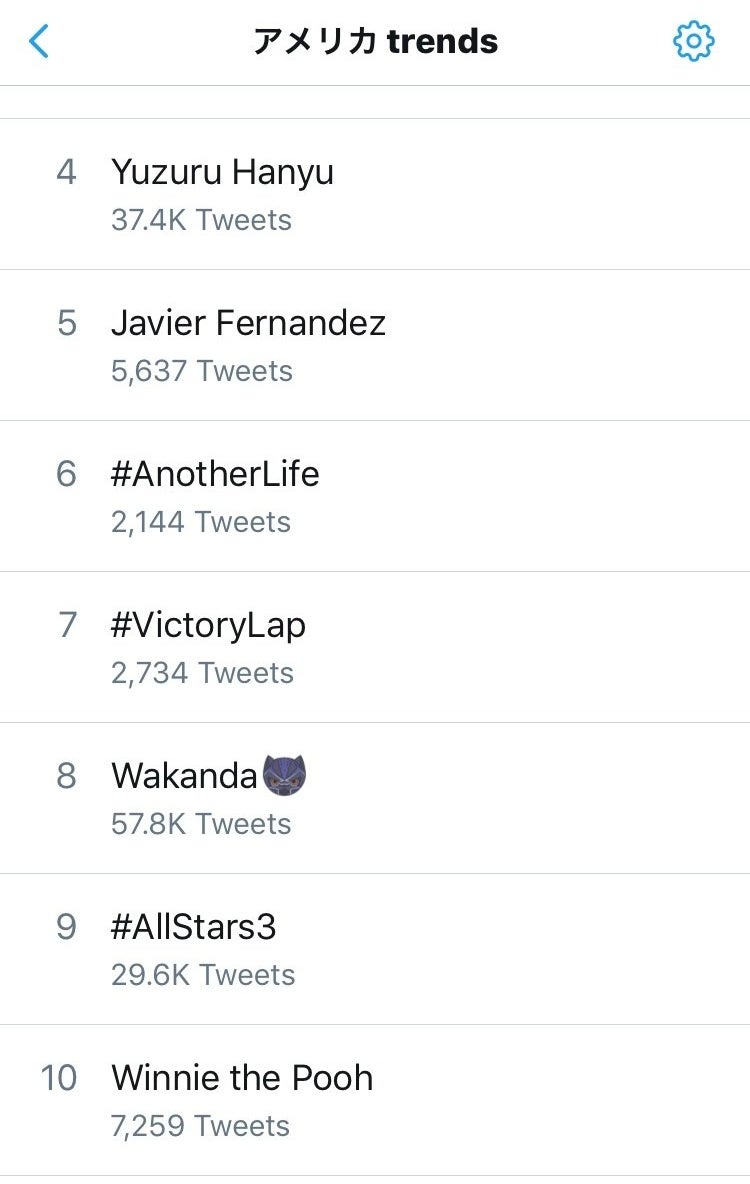The width and height of the screenshot is (750, 1184).
Task: Tap the 37.4K Tweets count
Action: pyautogui.click(x=201, y=220)
